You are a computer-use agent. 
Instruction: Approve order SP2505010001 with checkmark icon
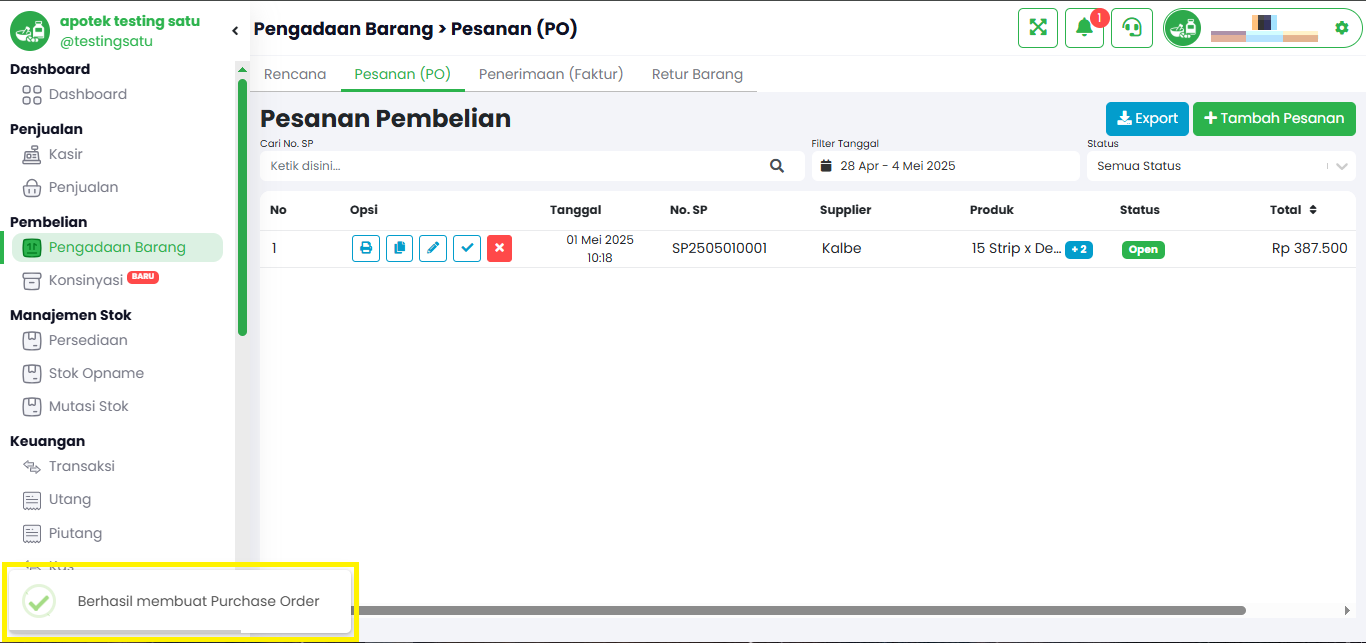[x=467, y=248]
